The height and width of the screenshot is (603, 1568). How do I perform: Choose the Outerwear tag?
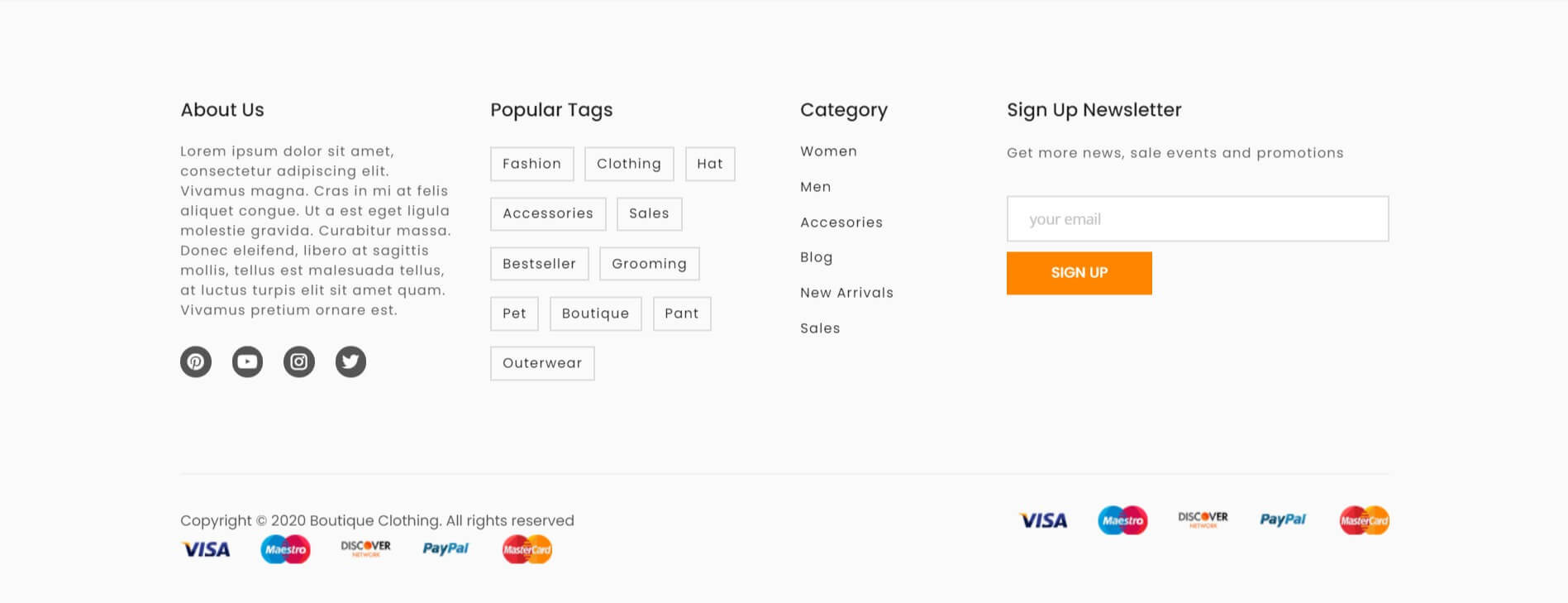pyautogui.click(x=542, y=363)
